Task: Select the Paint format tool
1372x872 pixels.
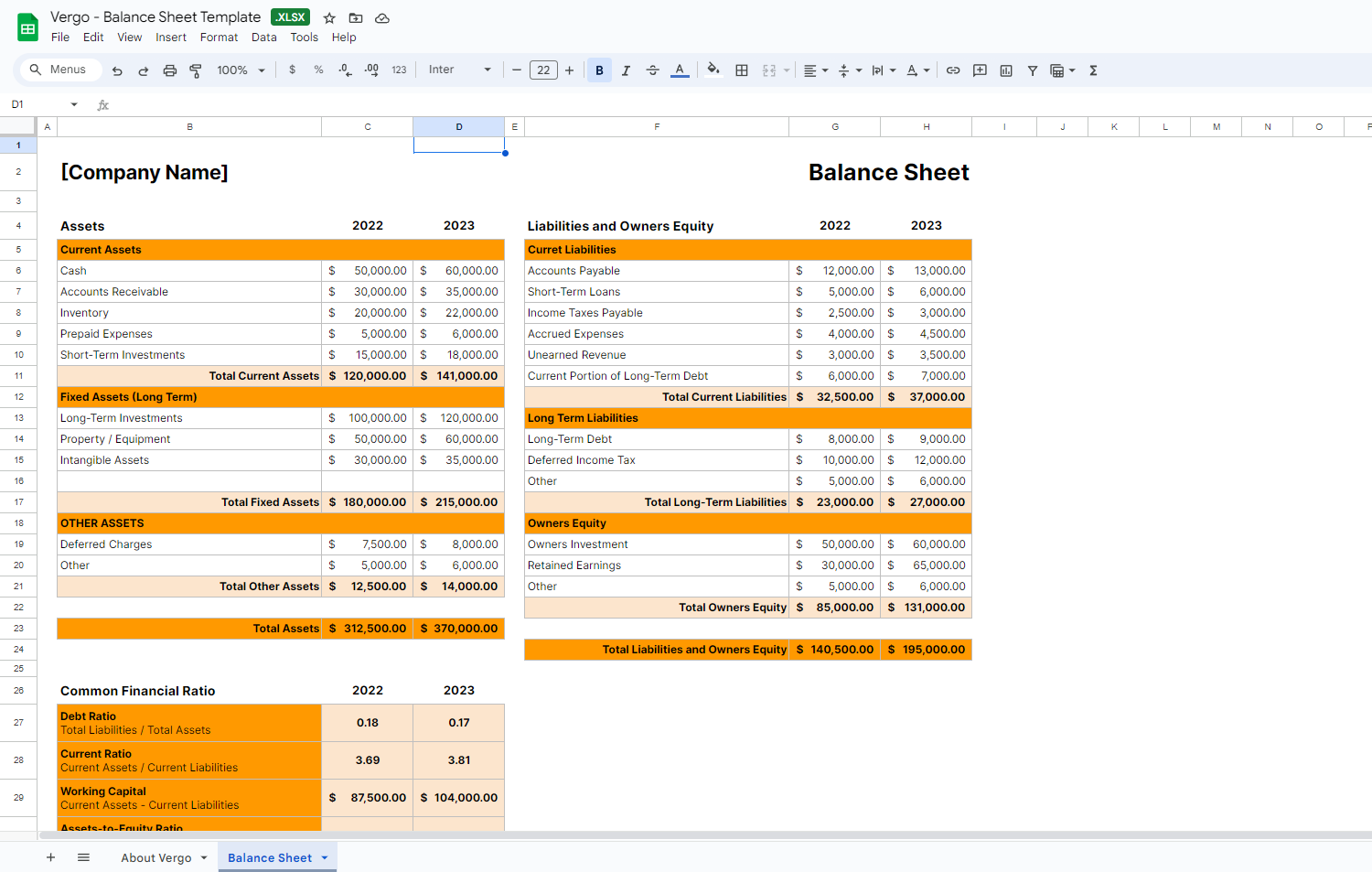Action: coord(196,70)
